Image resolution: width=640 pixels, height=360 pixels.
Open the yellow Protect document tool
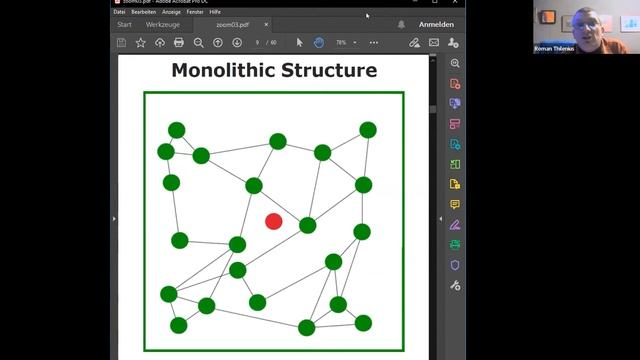pyautogui.click(x=455, y=184)
